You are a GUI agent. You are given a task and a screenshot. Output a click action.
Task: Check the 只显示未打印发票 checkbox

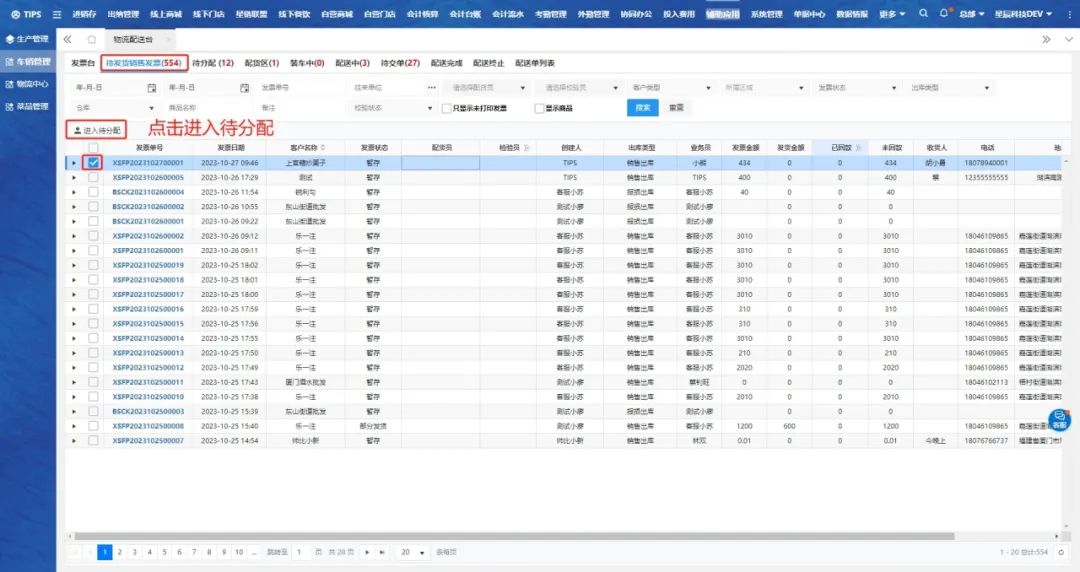pos(446,108)
